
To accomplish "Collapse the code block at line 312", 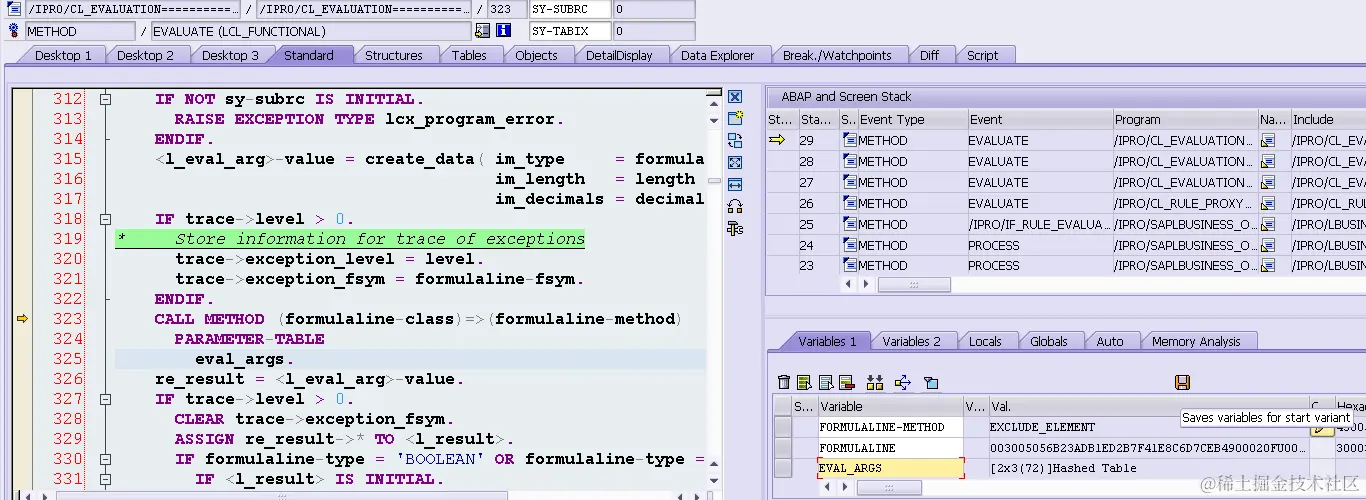I will point(105,99).
